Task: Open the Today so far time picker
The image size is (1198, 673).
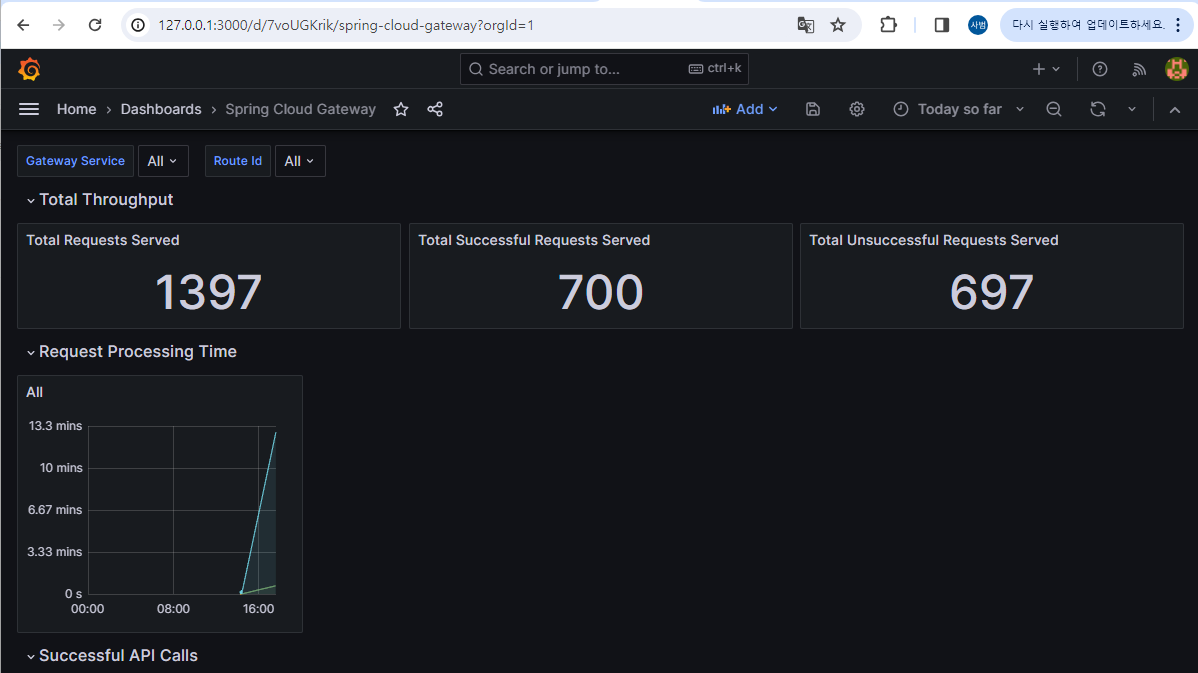Action: tap(958, 109)
